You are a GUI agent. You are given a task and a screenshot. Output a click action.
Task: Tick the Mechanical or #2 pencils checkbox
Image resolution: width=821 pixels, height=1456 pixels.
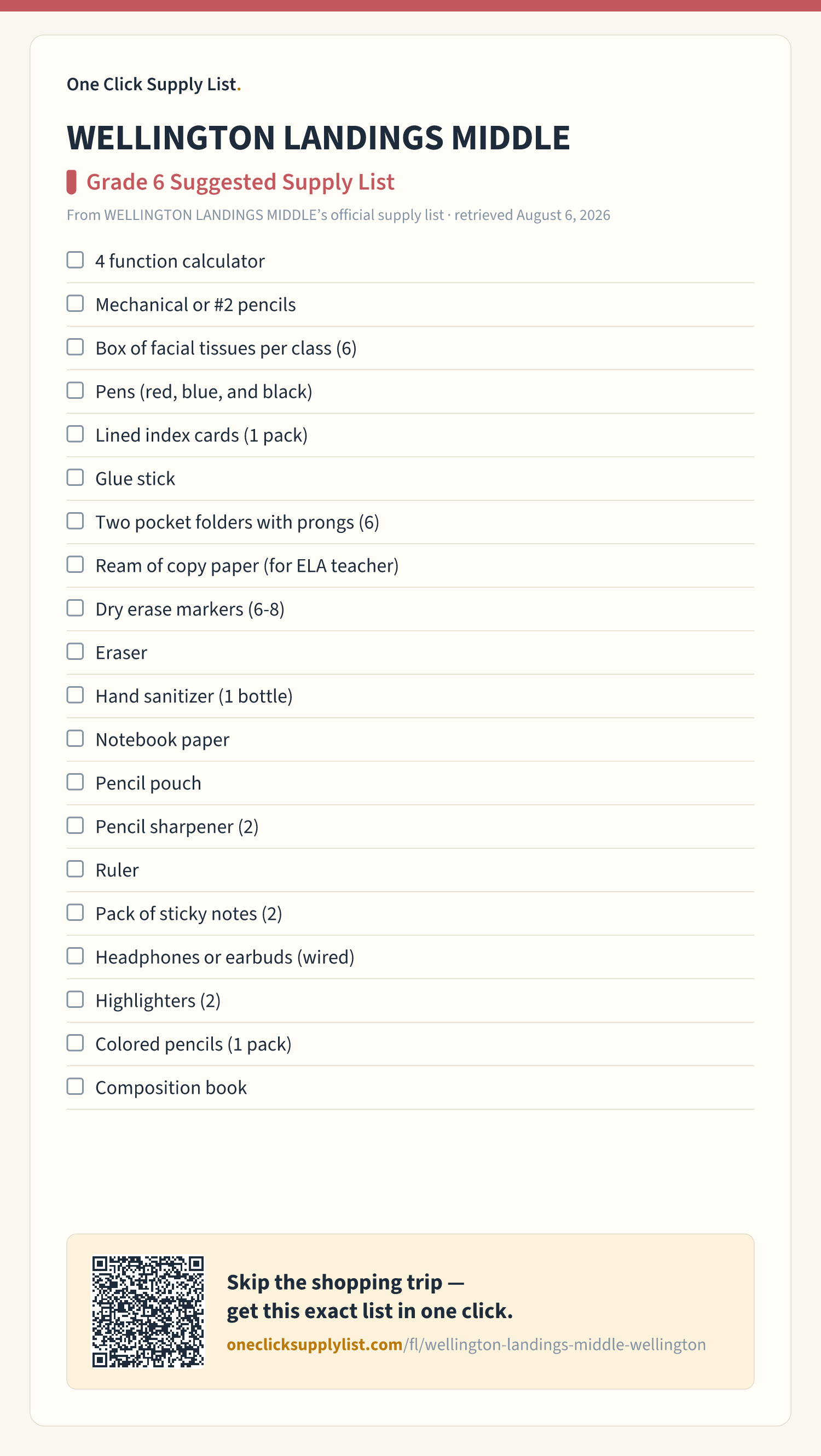75,304
